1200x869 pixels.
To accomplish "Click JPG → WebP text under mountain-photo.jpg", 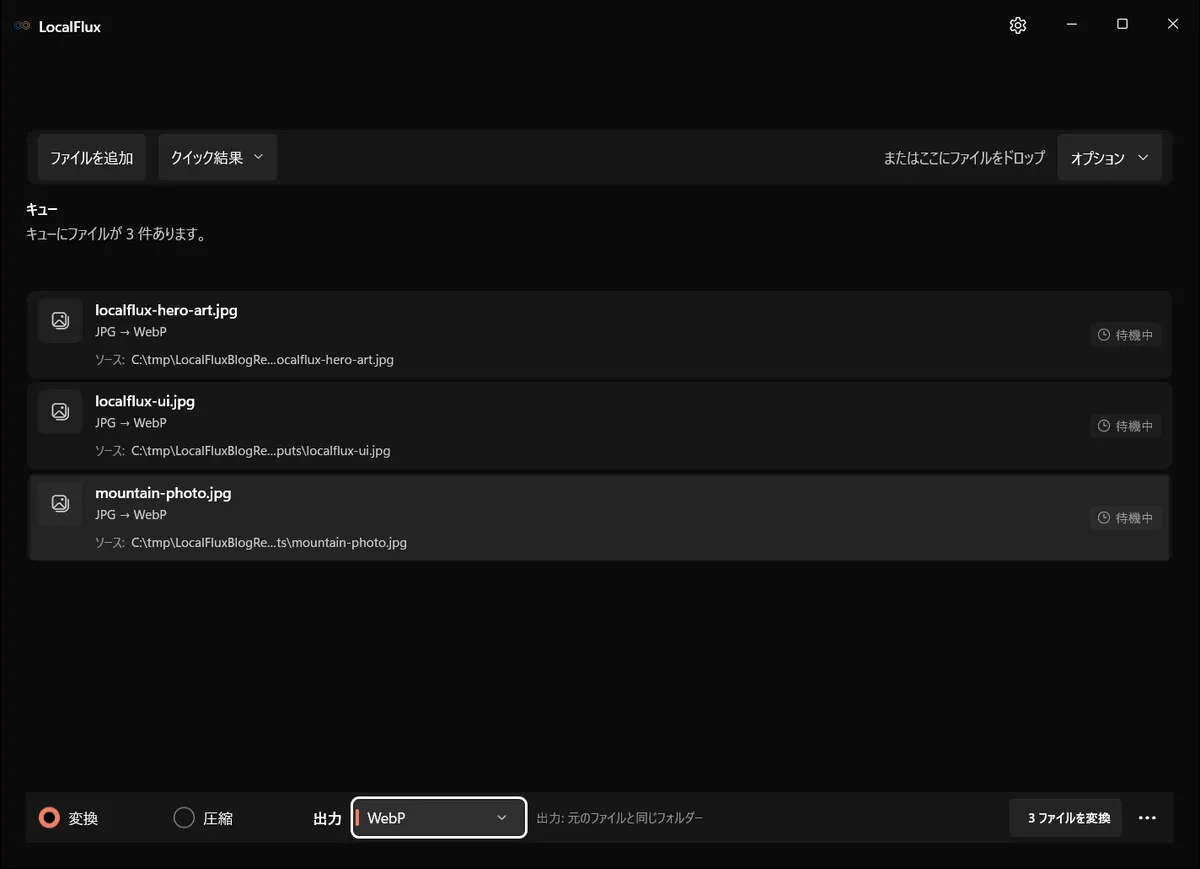I will pyautogui.click(x=130, y=515).
